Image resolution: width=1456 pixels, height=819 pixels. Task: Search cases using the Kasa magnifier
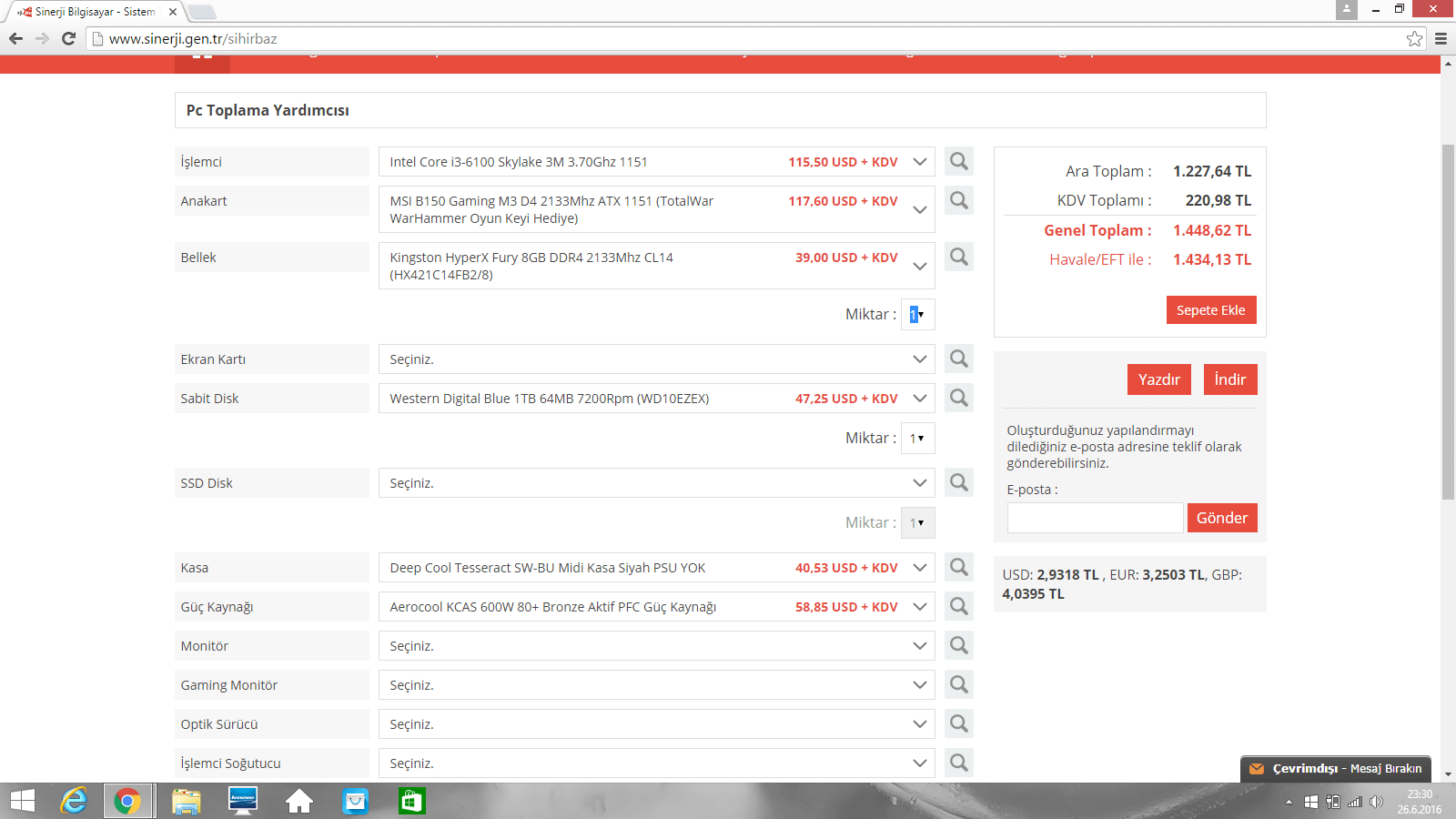[x=959, y=567]
